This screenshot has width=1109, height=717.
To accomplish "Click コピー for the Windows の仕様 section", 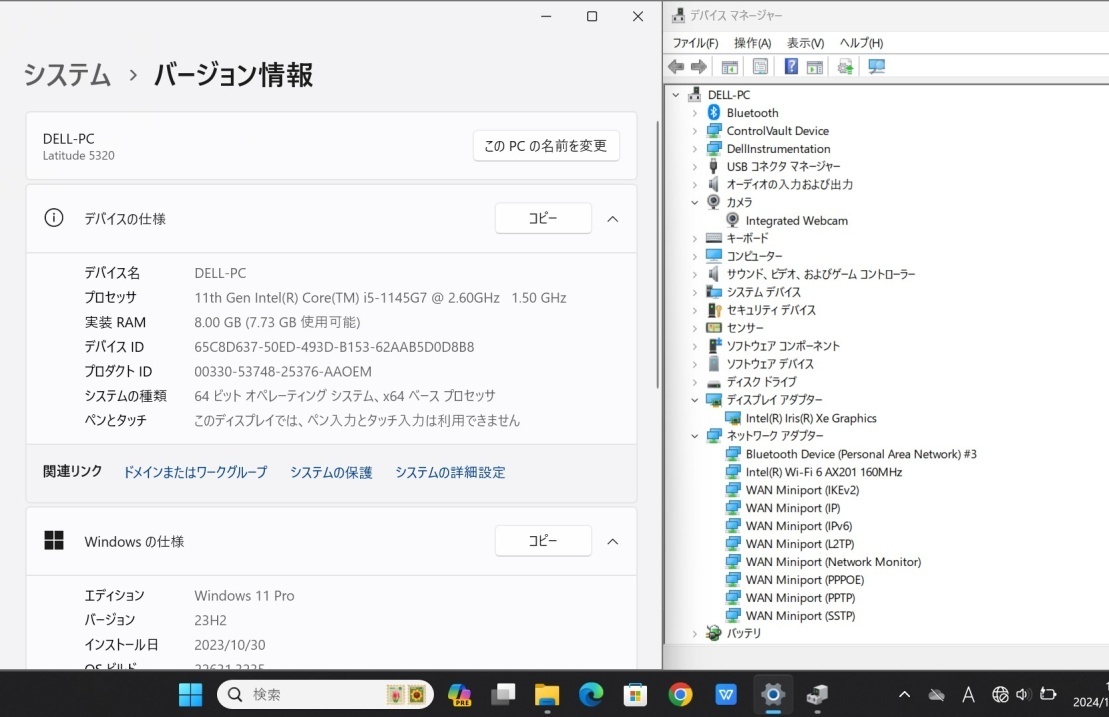I will [543, 540].
